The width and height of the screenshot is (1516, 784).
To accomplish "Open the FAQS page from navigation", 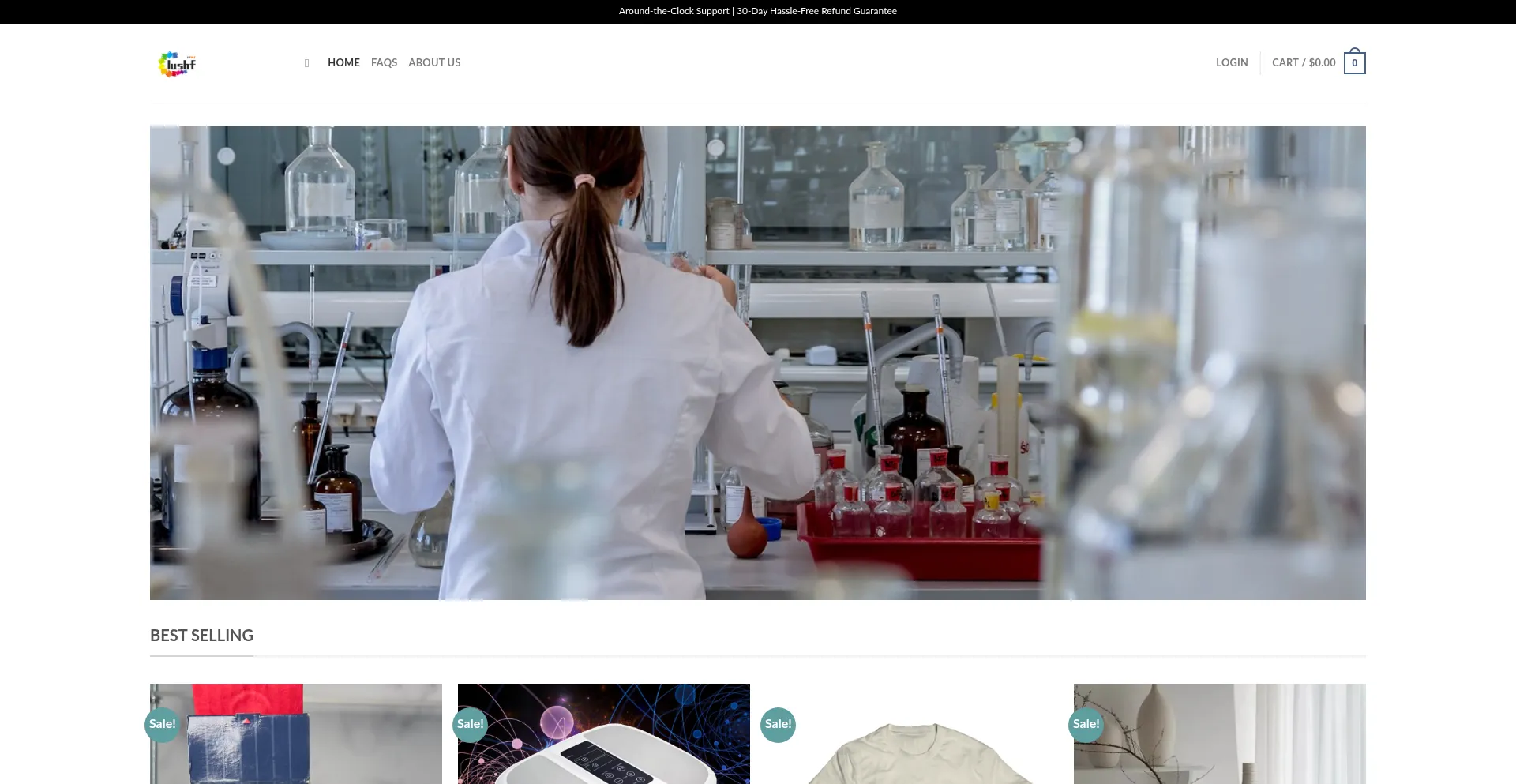I will pyautogui.click(x=384, y=62).
